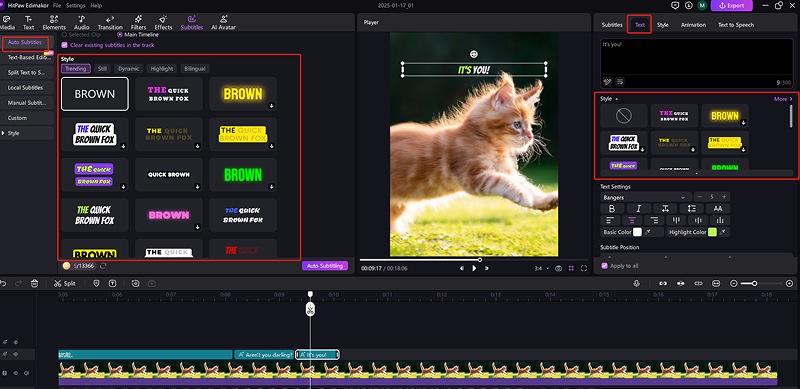Open the Basic Color white swatch

coord(637,232)
